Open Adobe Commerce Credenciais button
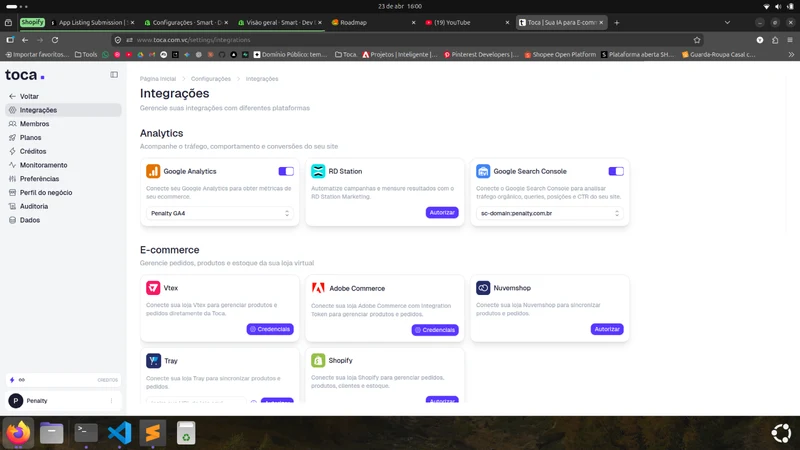The height and width of the screenshot is (450, 800). point(435,330)
